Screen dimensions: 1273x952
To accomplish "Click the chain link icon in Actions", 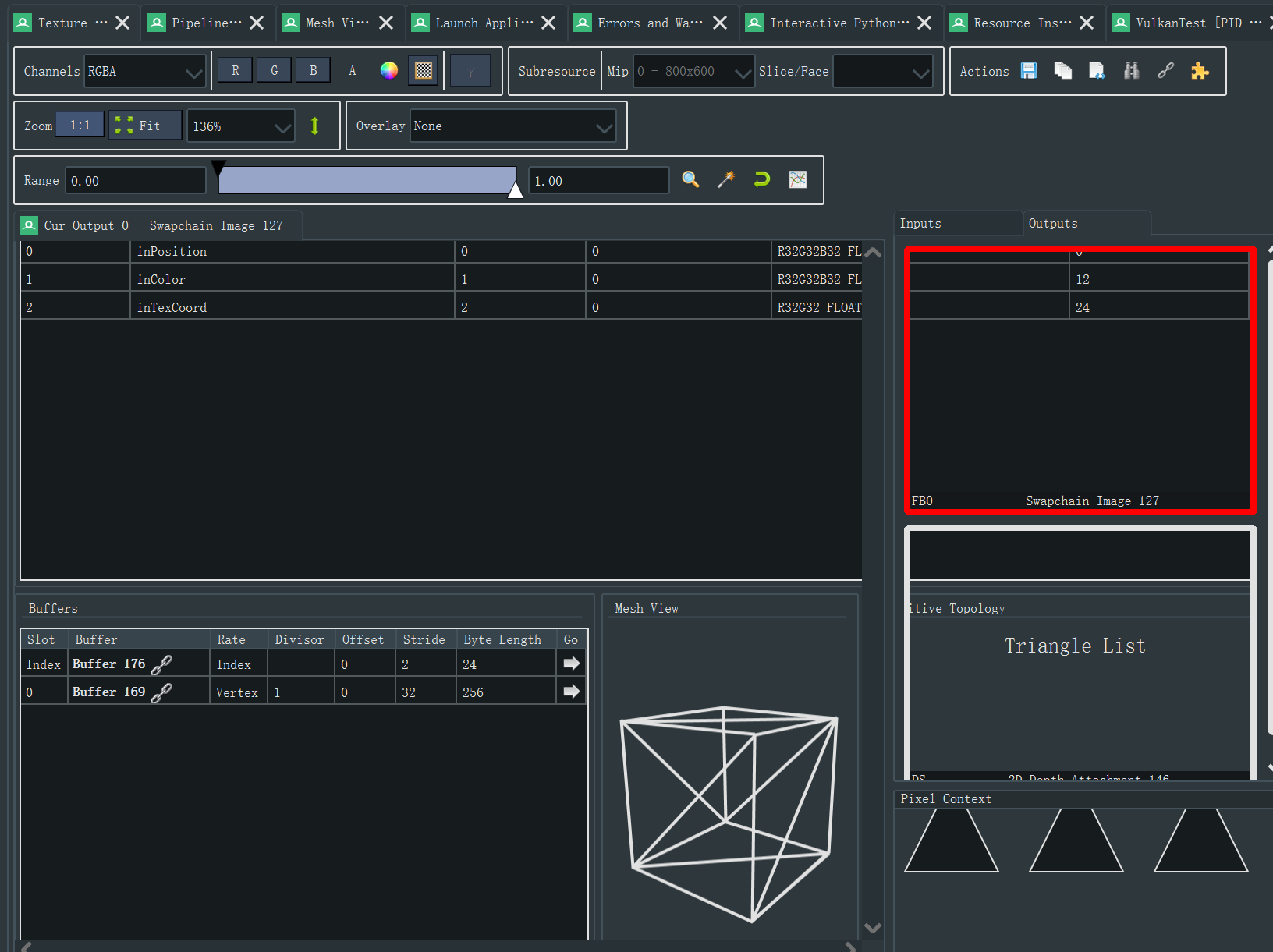I will [1165, 71].
